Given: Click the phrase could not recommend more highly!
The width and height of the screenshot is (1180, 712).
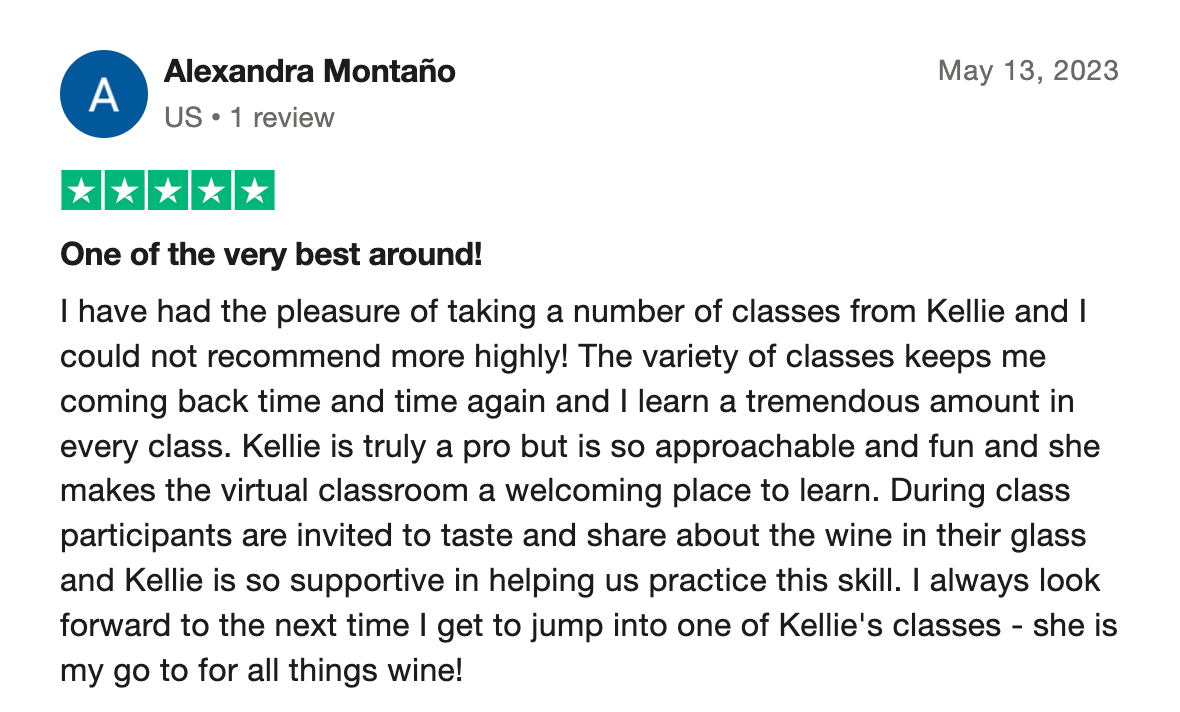Looking at the screenshot, I should (x=314, y=357).
